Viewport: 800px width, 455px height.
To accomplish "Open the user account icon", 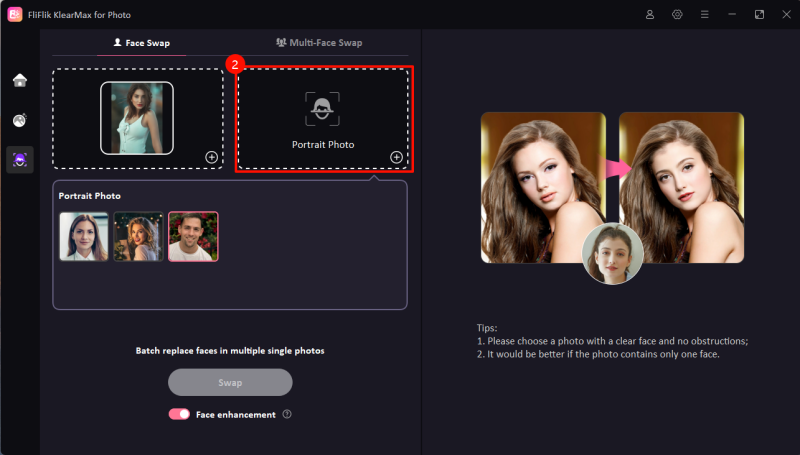I will [650, 15].
